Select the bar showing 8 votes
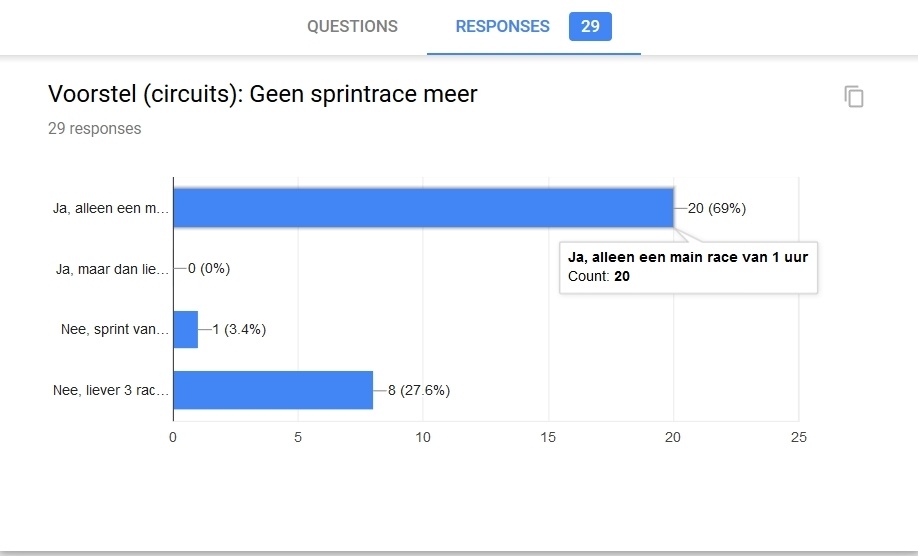The width and height of the screenshot is (918, 556). pos(273,390)
